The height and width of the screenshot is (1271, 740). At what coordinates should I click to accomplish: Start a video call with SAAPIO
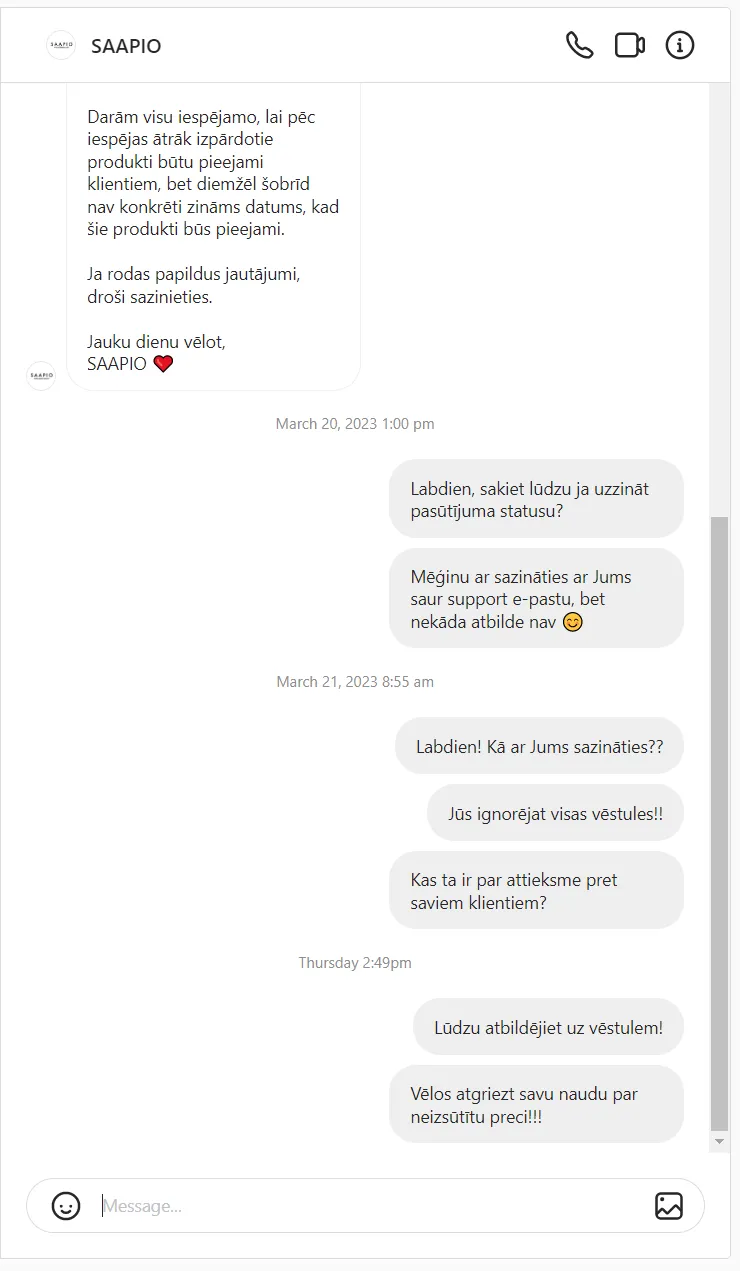point(629,45)
